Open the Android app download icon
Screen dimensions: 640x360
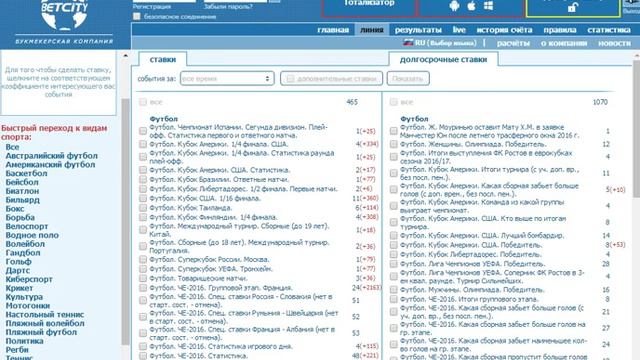pyautogui.click(x=454, y=6)
